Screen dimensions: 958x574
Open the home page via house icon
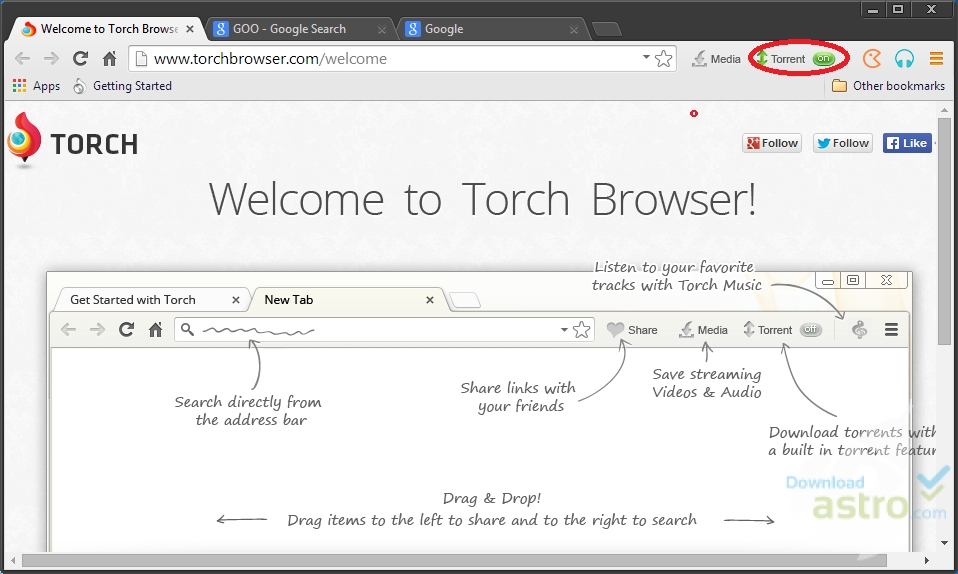pyautogui.click(x=109, y=59)
